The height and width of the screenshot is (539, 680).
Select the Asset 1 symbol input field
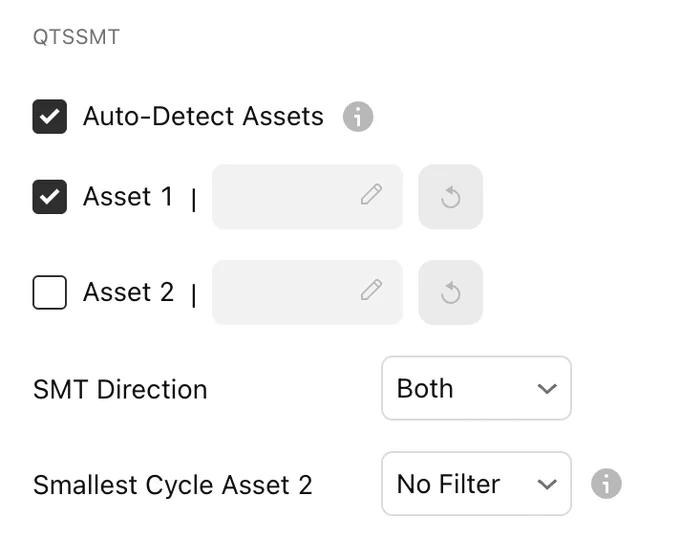click(x=307, y=197)
